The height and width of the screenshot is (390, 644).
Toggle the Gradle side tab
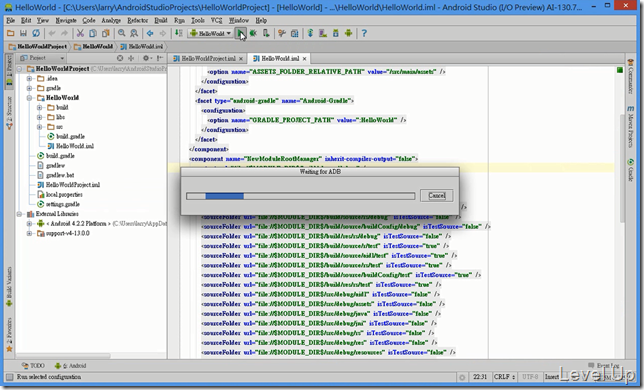(x=630, y=170)
